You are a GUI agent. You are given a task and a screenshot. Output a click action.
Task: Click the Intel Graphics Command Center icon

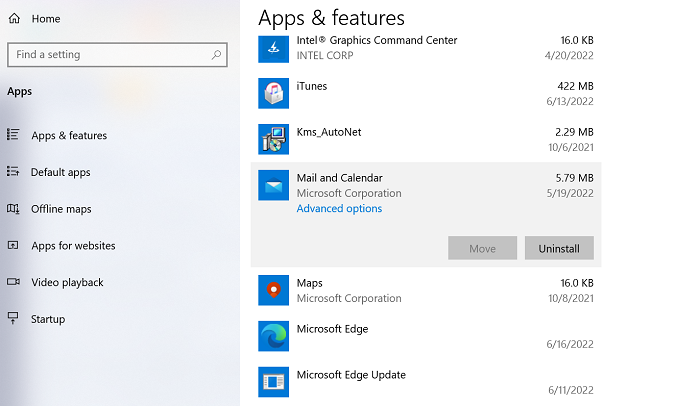[273, 48]
